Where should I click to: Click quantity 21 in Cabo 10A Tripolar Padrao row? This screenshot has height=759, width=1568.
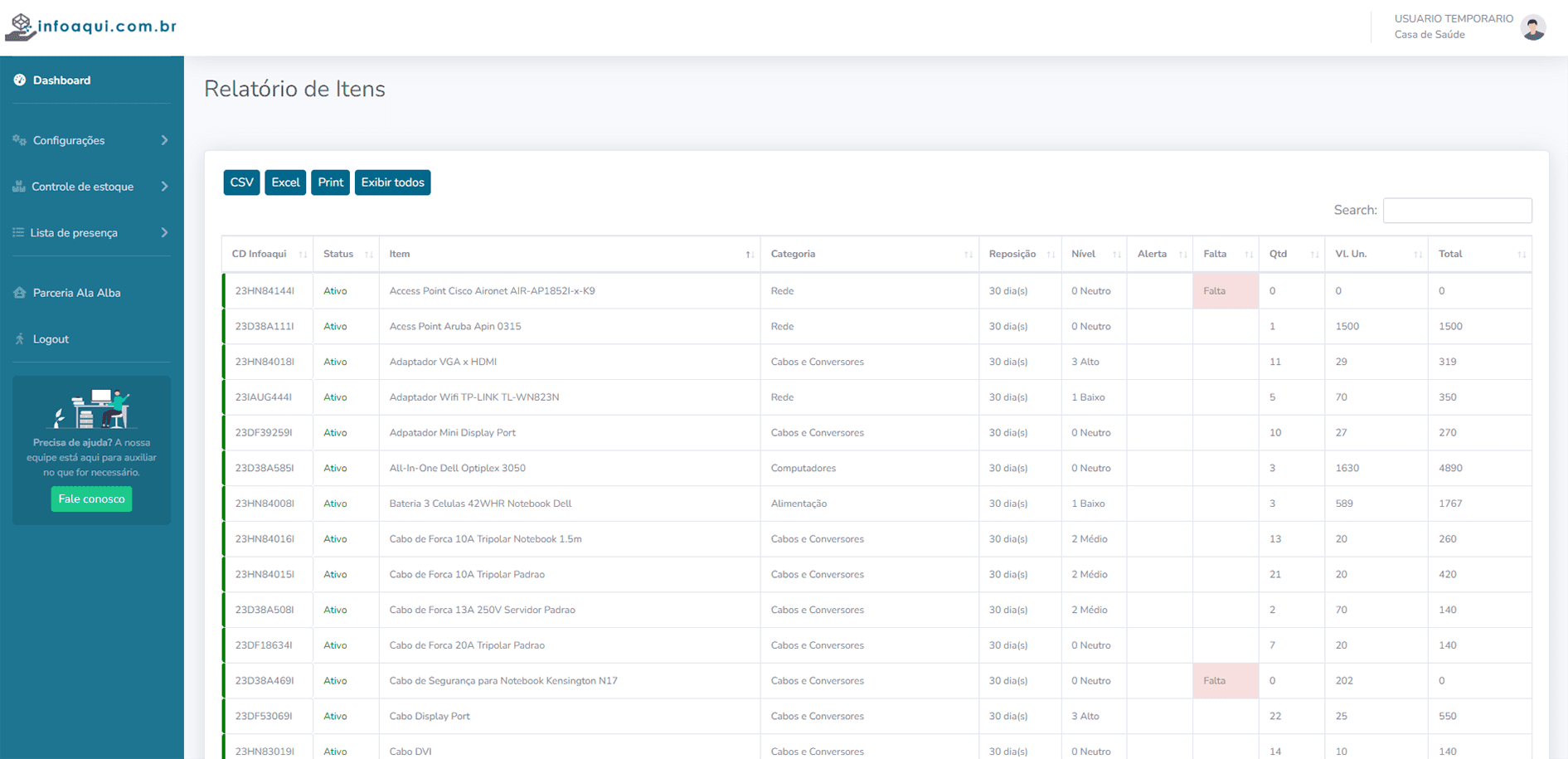[x=1275, y=575]
